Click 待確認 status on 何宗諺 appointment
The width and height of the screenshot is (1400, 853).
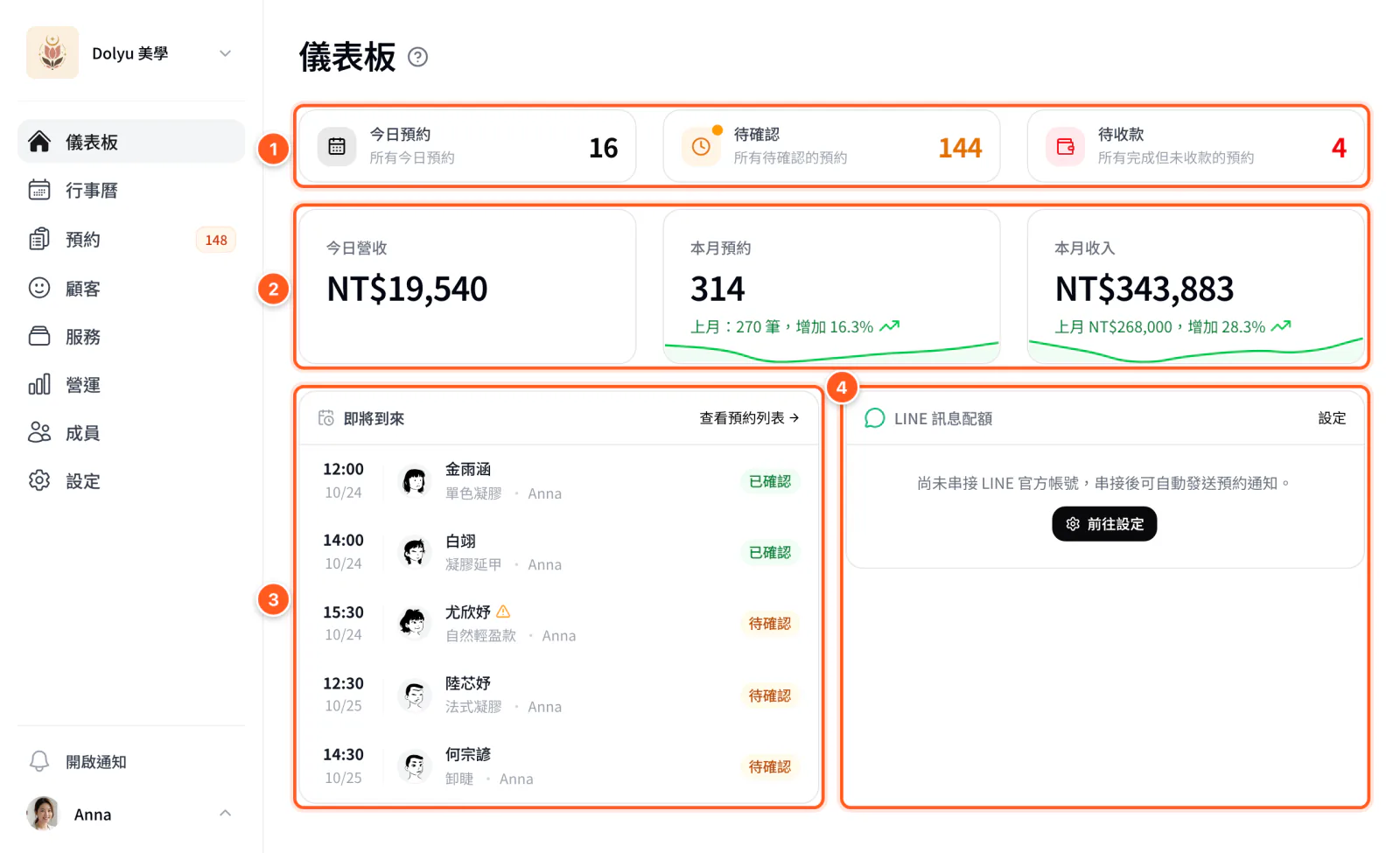point(770,766)
